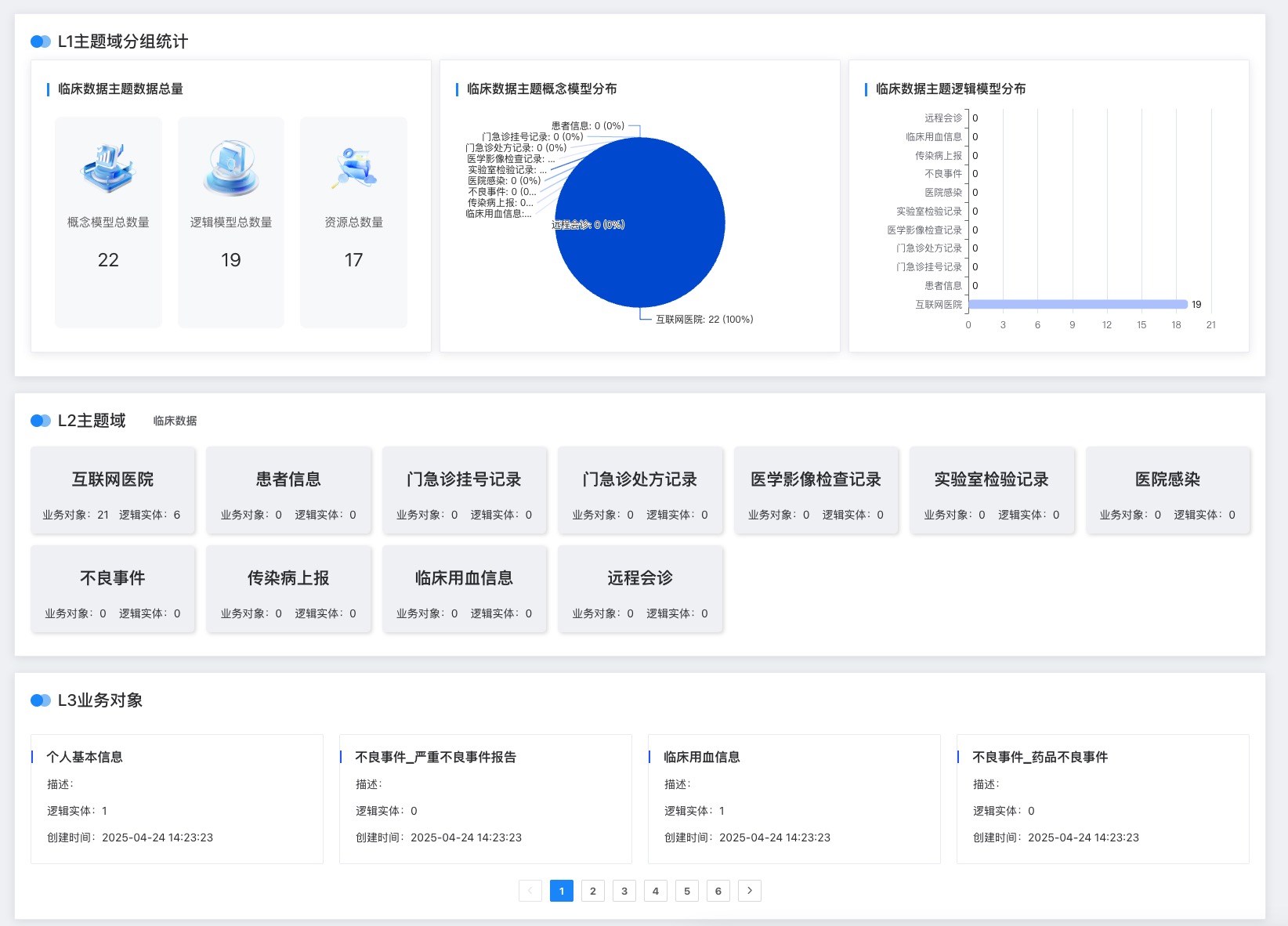Click the 远程会诊 axis label in the bar chart
Screen dimensions: 1288x926
point(943,118)
